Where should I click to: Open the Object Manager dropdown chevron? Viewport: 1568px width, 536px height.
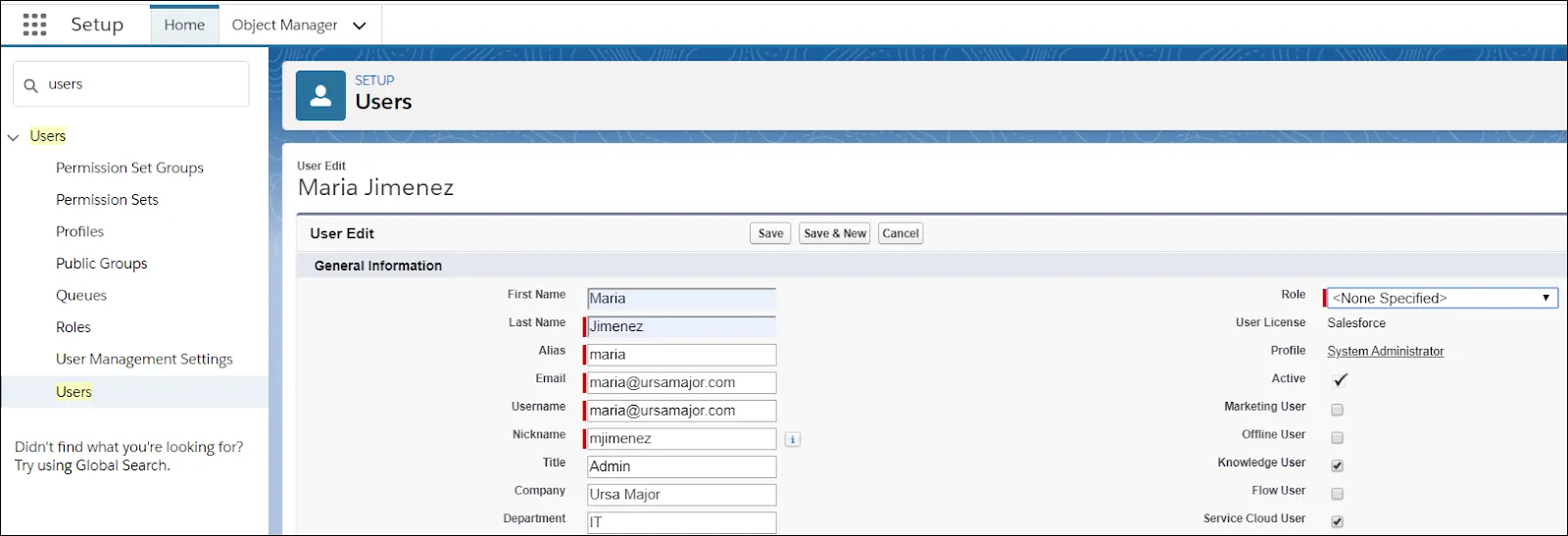tap(360, 26)
